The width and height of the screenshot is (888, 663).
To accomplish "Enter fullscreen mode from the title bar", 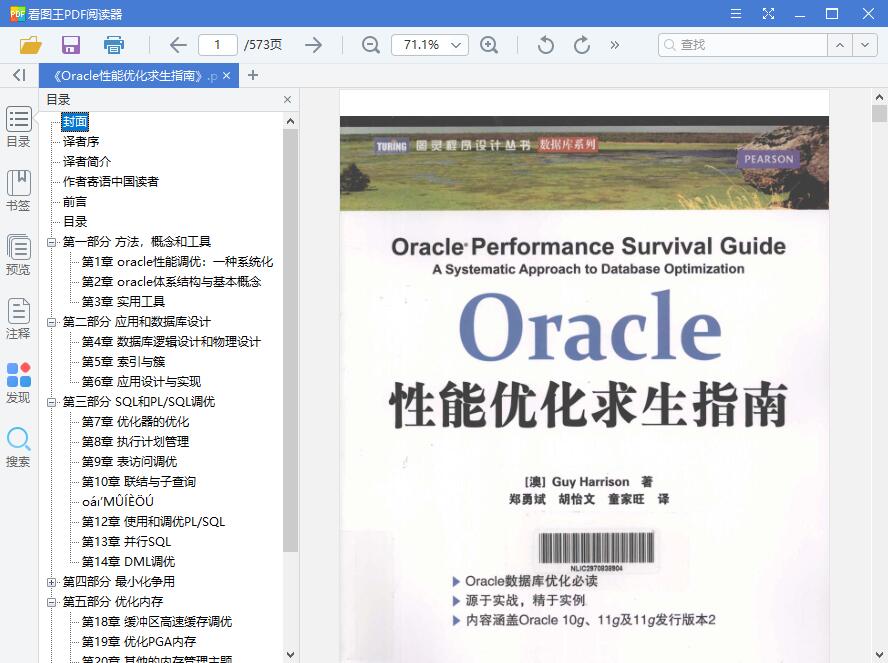I will pyautogui.click(x=768, y=14).
